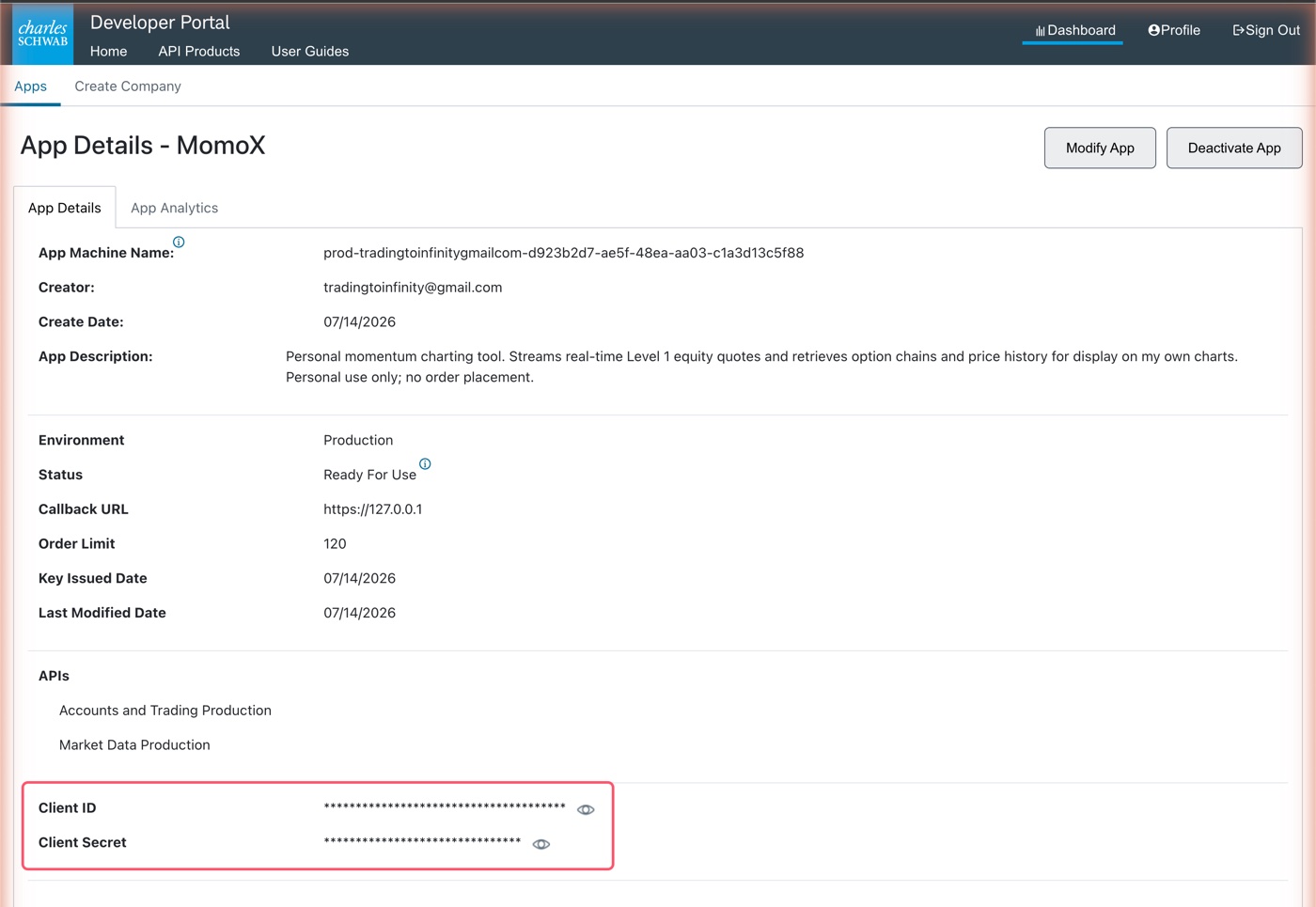This screenshot has height=907, width=1316.
Task: Click Market Data Production entry
Action: coord(134,745)
